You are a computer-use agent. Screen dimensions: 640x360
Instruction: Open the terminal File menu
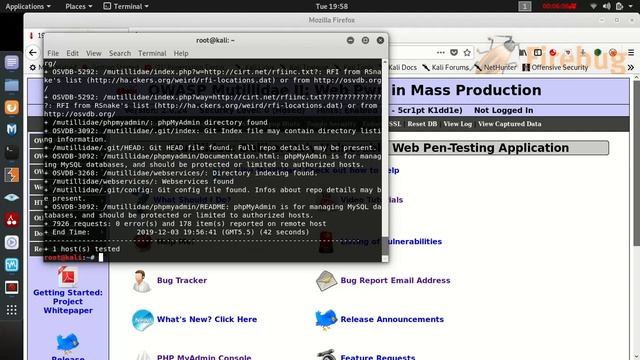53,53
